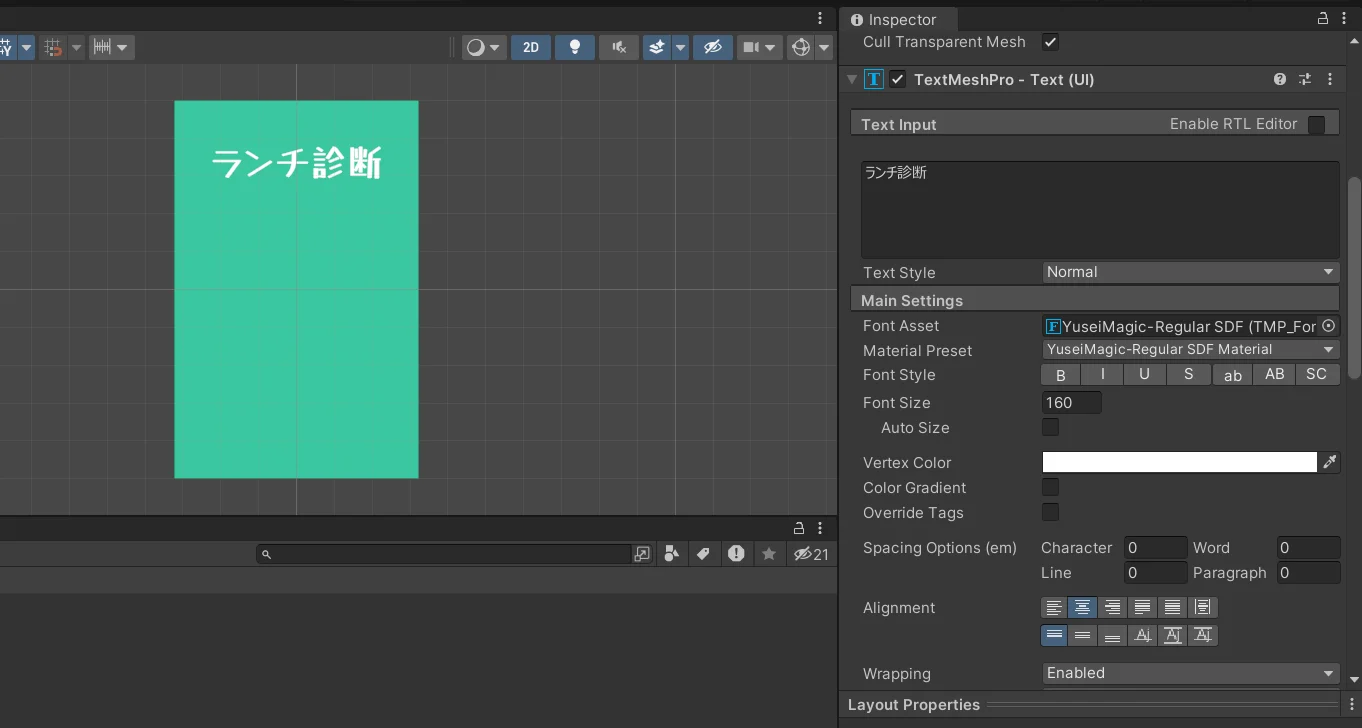This screenshot has height=728, width=1362.
Task: Toggle scene audio mute icon
Action: 619,47
